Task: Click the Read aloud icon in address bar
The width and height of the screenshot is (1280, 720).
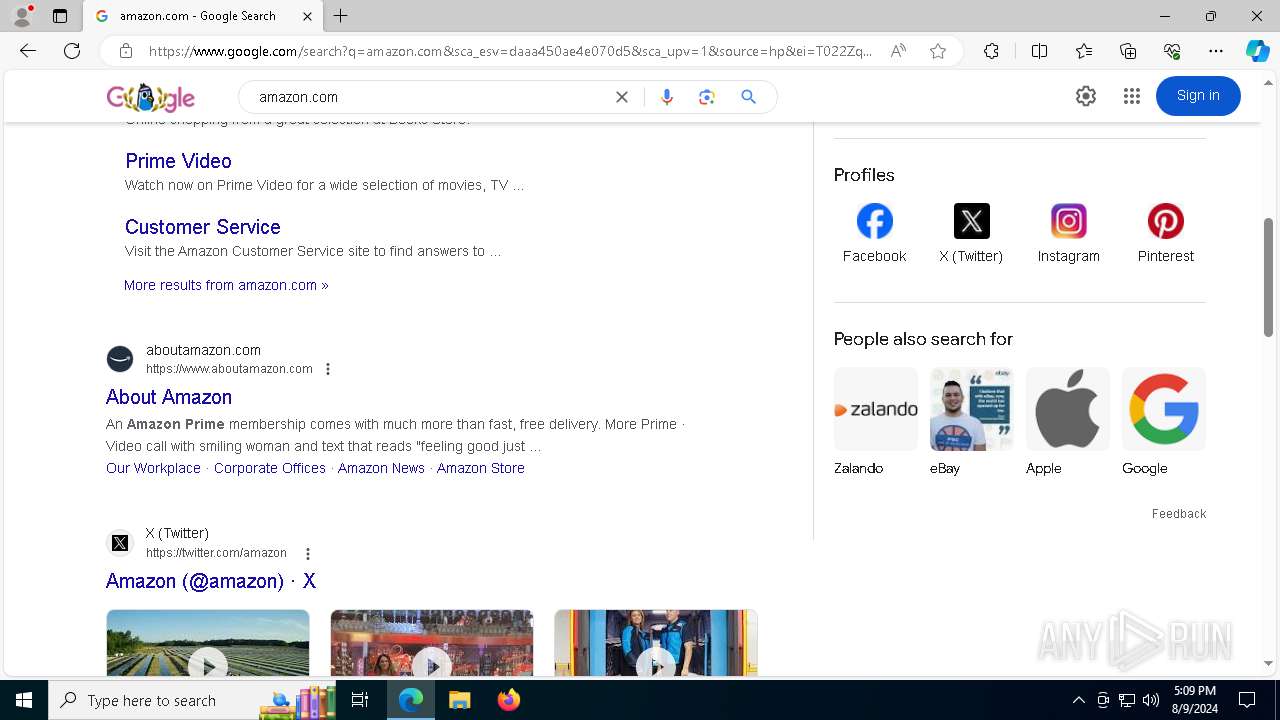Action: click(898, 51)
